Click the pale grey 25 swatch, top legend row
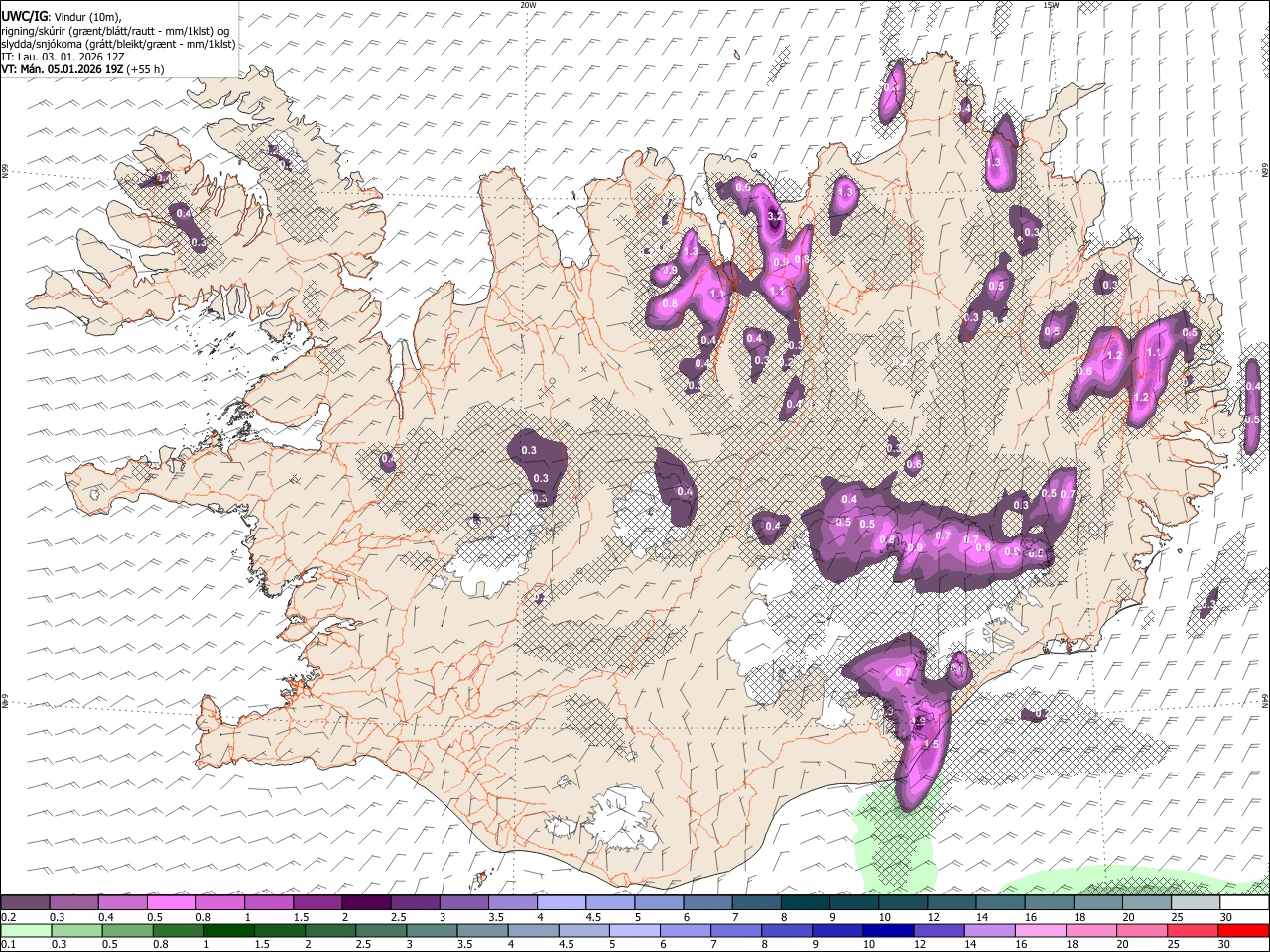 pyautogui.click(x=1196, y=902)
